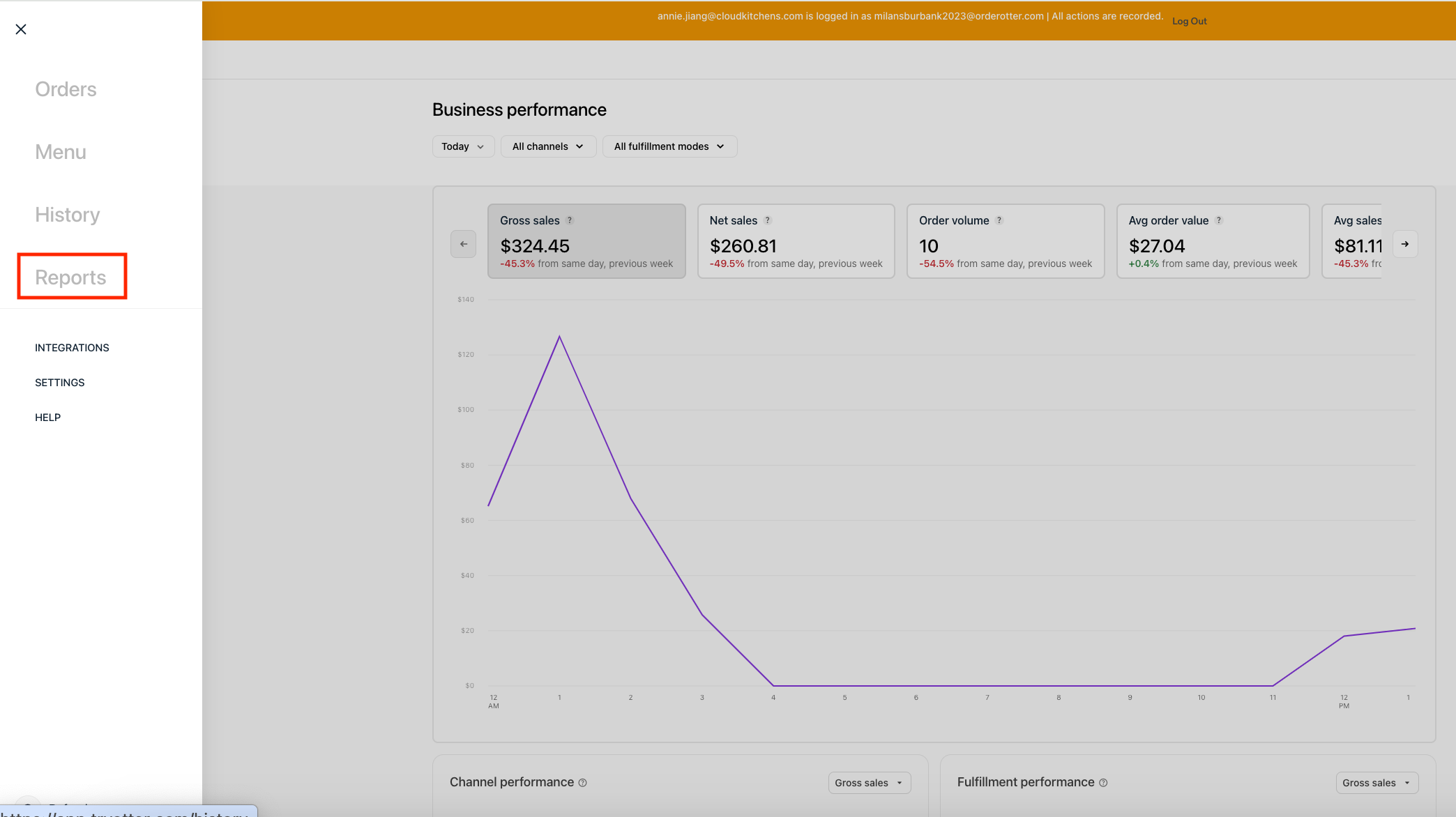Go to the Reports menu item

pyautogui.click(x=70, y=277)
